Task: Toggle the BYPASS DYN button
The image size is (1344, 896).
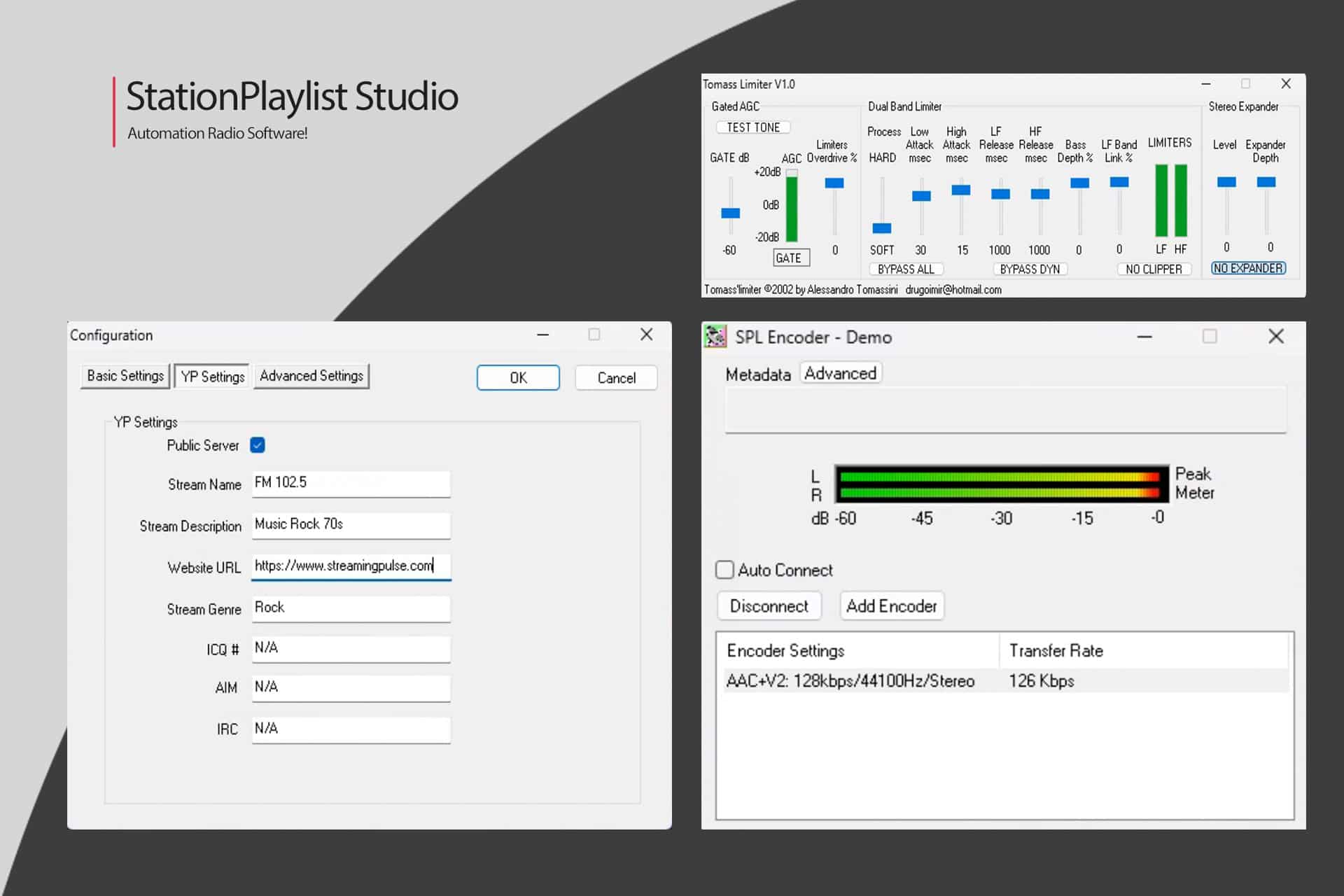Action: point(1030,269)
